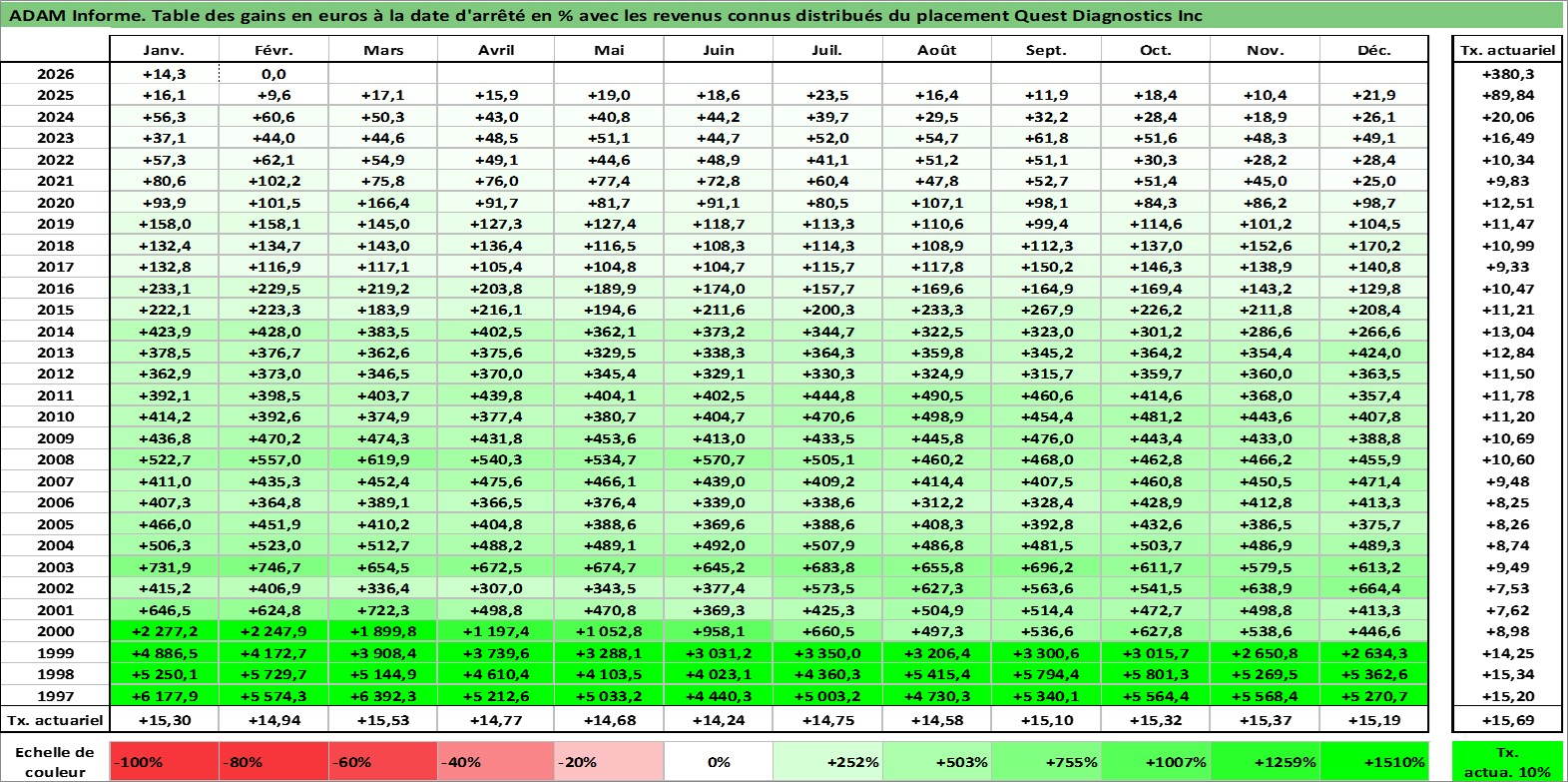Click the +755% scale cell
1568x782 pixels.
pos(1046,762)
